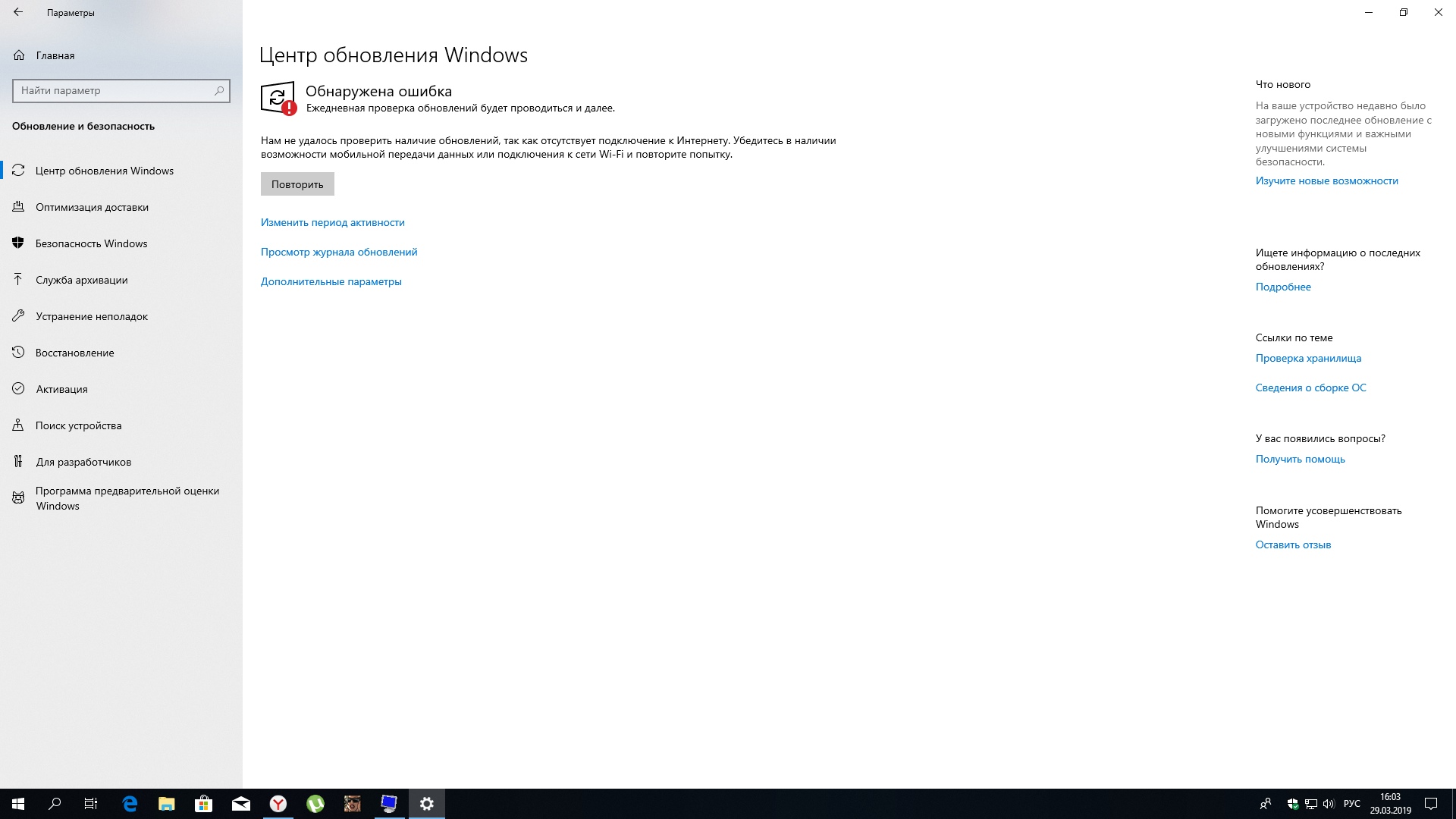The height and width of the screenshot is (819, 1456).
Task: Click the Повторить button
Action: pos(297,184)
